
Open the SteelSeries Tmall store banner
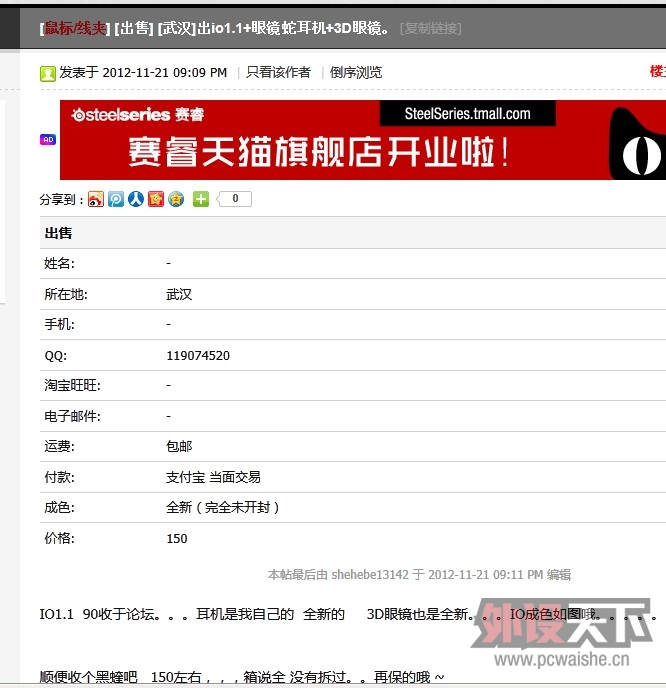[363, 140]
